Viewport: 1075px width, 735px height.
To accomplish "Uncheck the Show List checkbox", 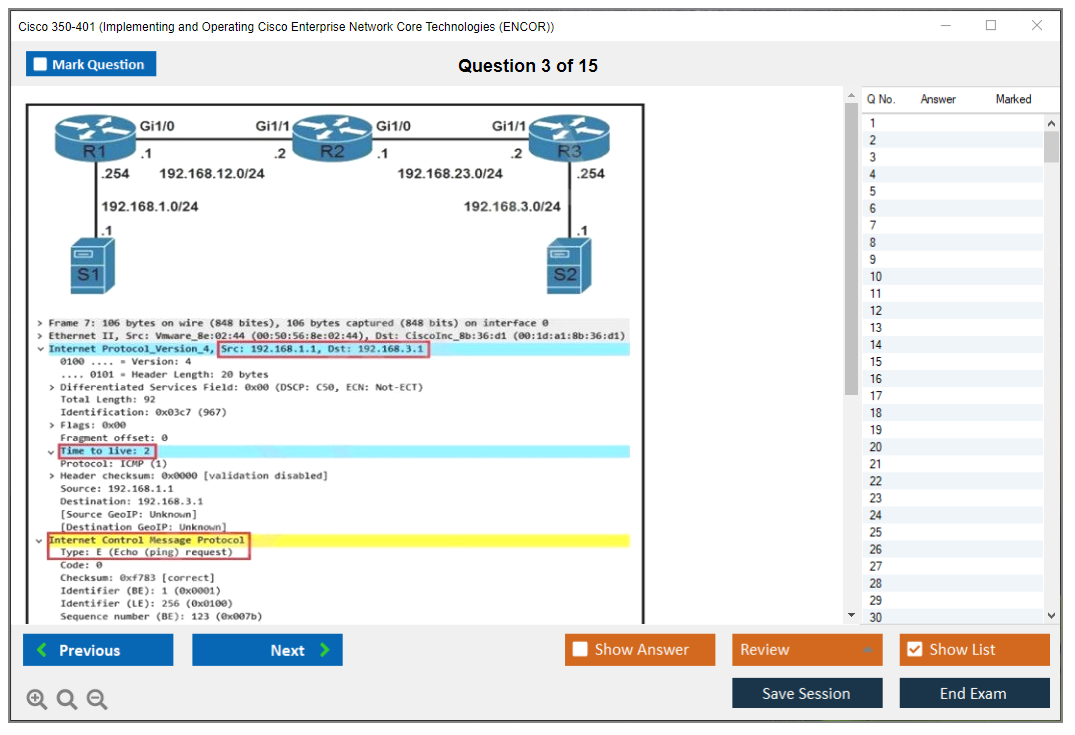I will tap(915, 649).
